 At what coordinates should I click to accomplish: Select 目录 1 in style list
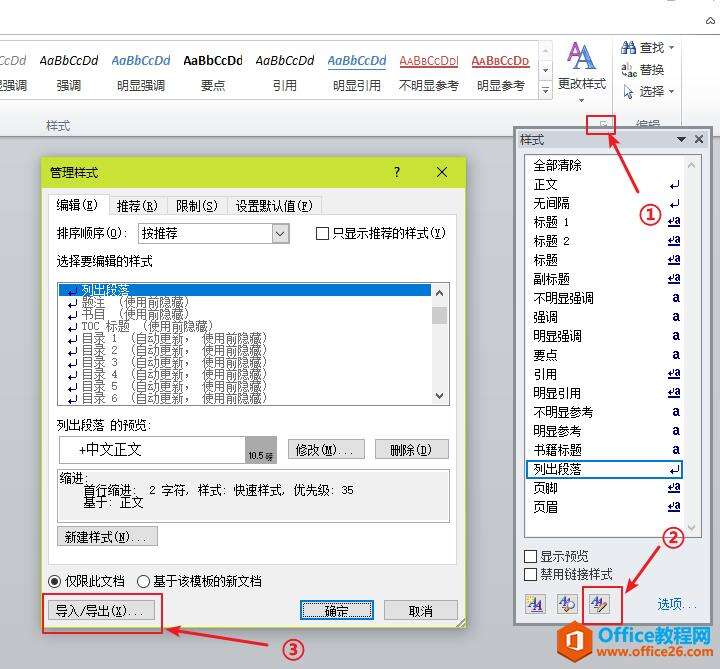pos(244,338)
